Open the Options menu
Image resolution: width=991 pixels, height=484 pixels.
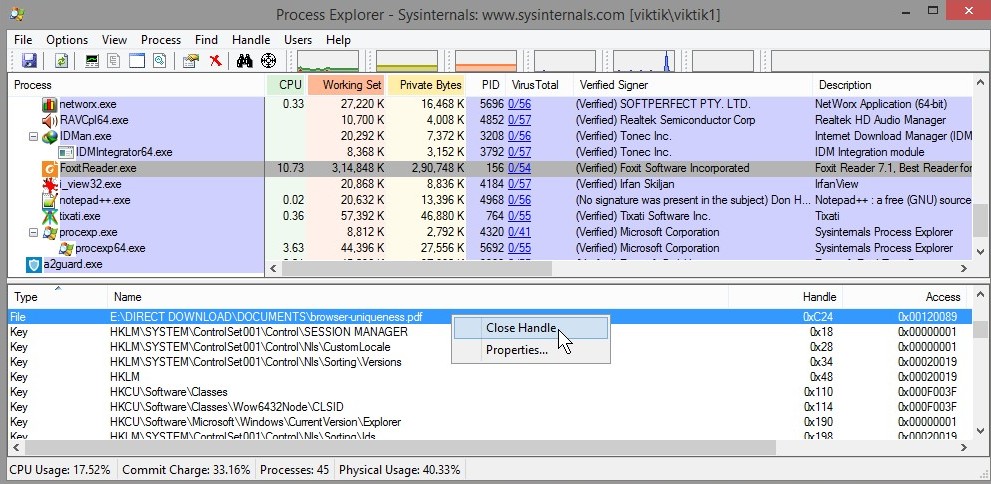click(67, 40)
